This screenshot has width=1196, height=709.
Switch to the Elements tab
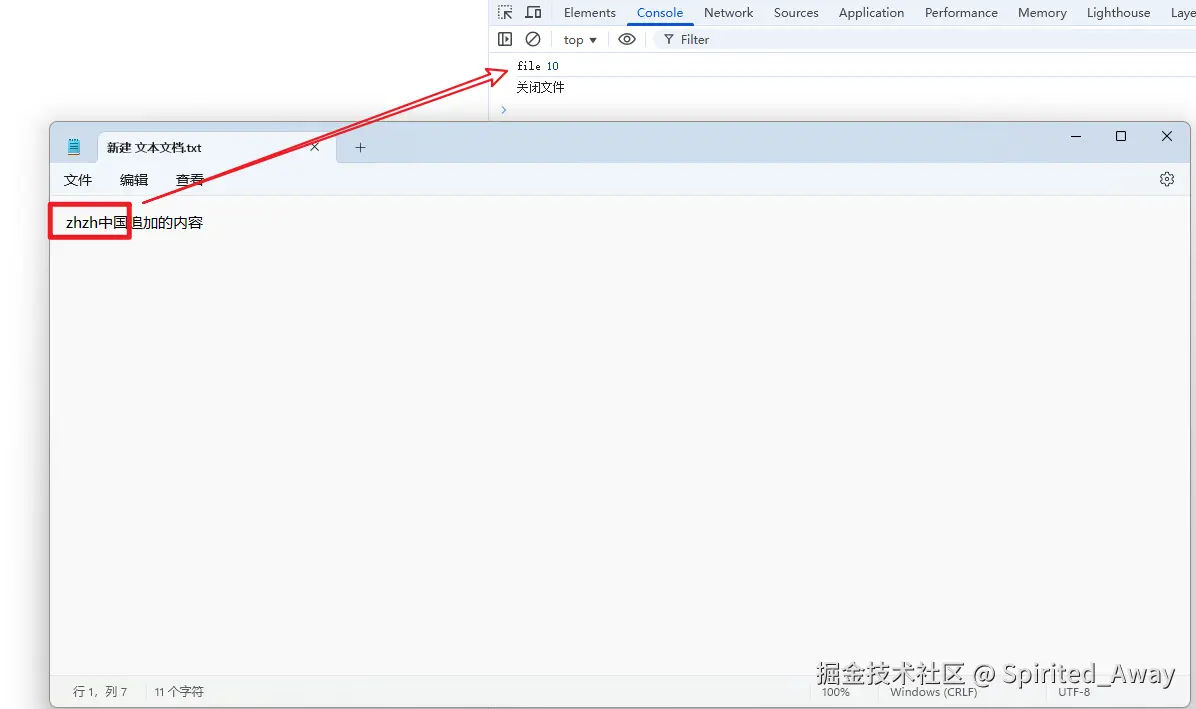tap(589, 13)
